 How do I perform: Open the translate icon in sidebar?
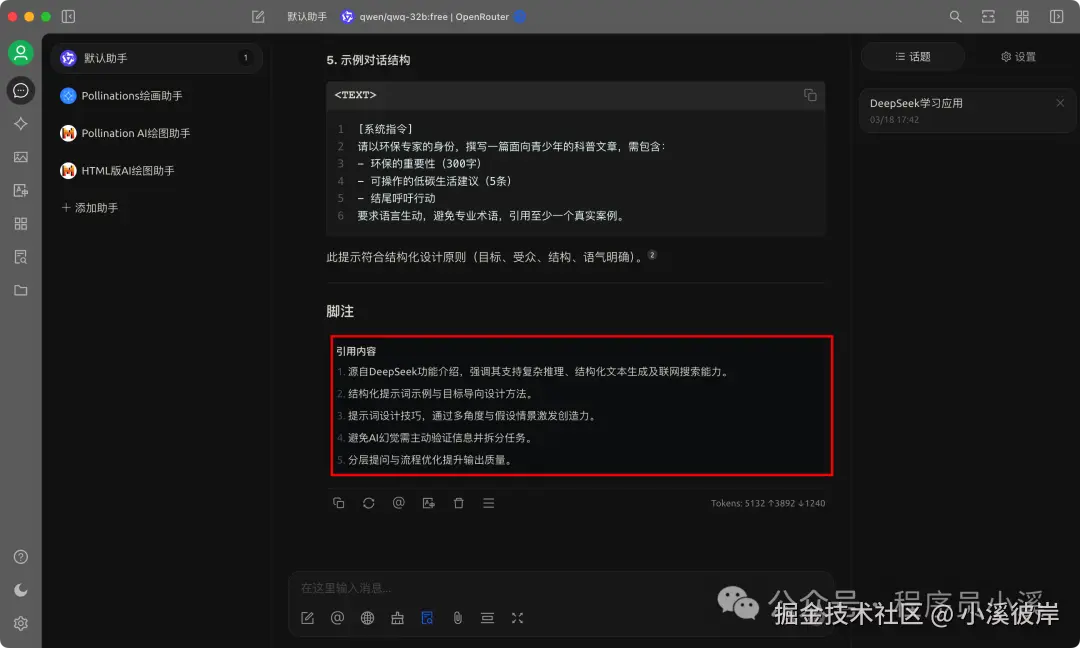click(21, 190)
